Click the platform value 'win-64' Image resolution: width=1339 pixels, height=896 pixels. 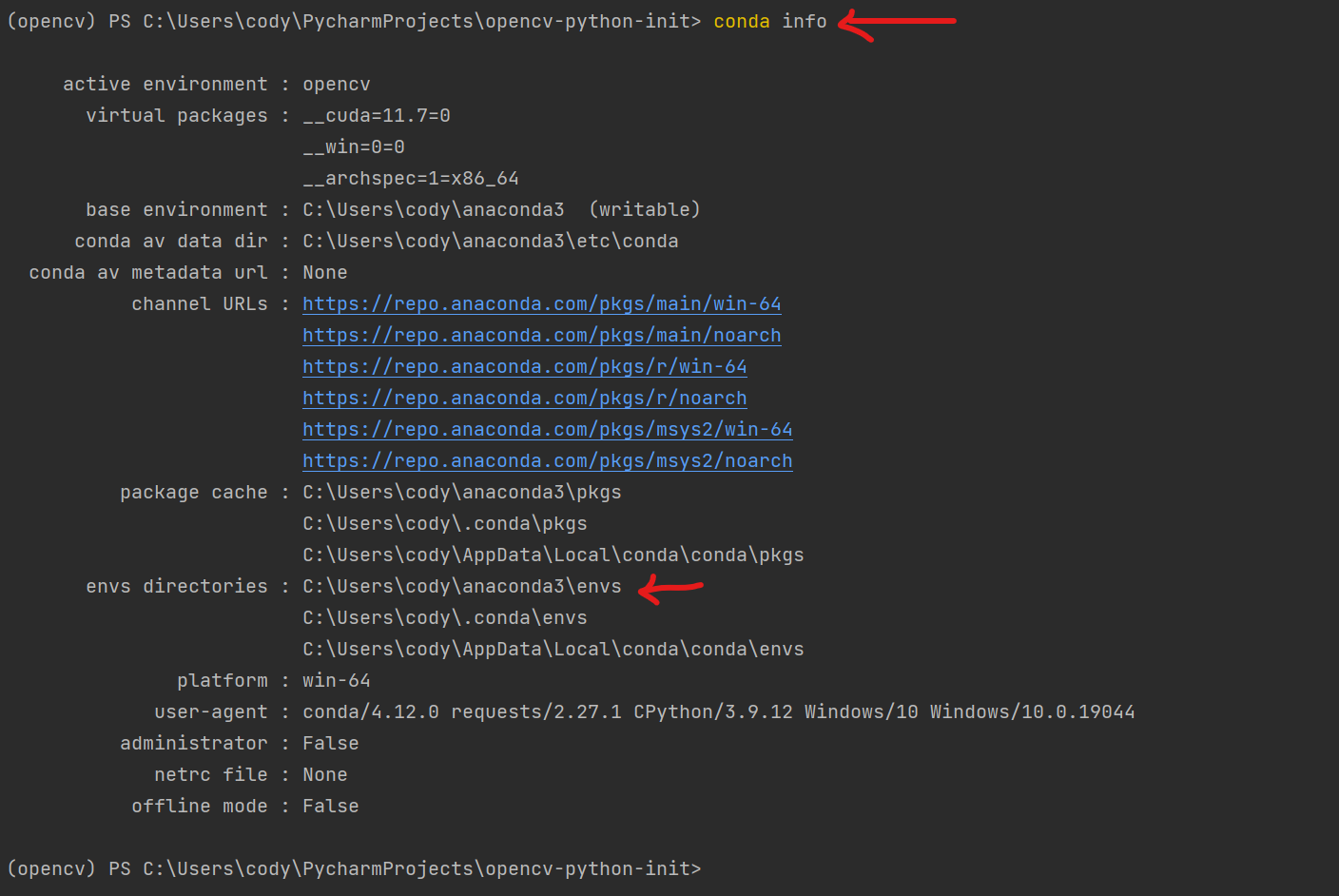[x=336, y=681]
